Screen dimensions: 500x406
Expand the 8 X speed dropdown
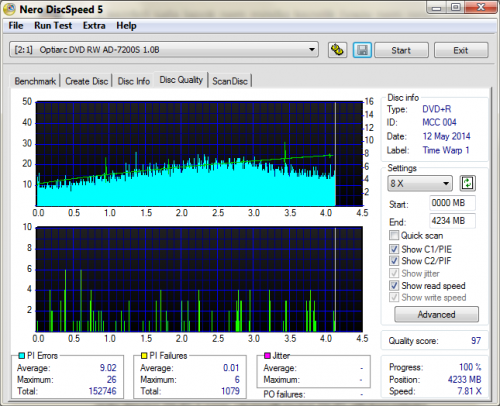(420, 183)
